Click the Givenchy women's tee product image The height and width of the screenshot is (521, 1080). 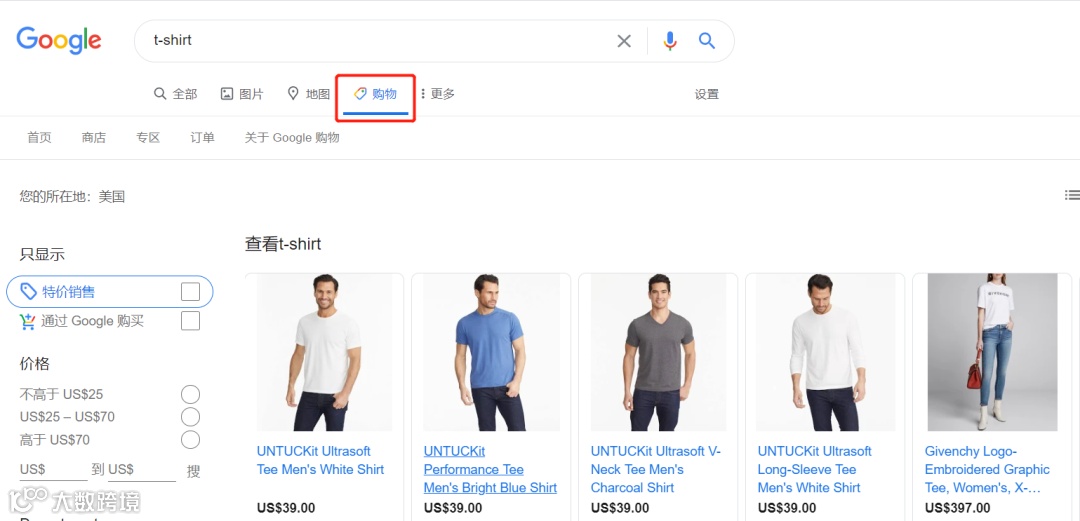(x=992, y=352)
